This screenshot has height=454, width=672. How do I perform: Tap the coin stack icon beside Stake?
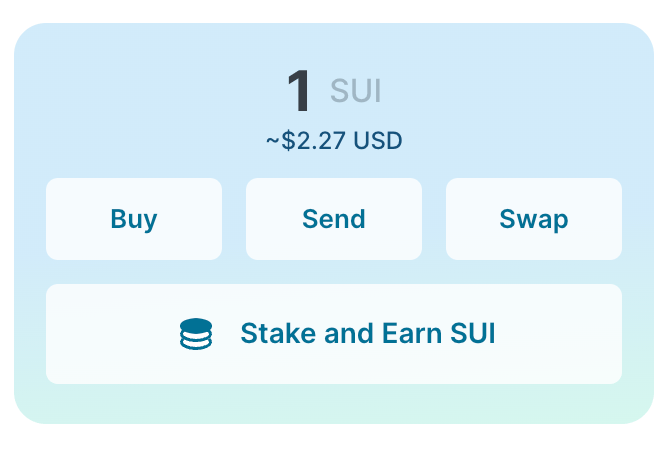coord(196,334)
